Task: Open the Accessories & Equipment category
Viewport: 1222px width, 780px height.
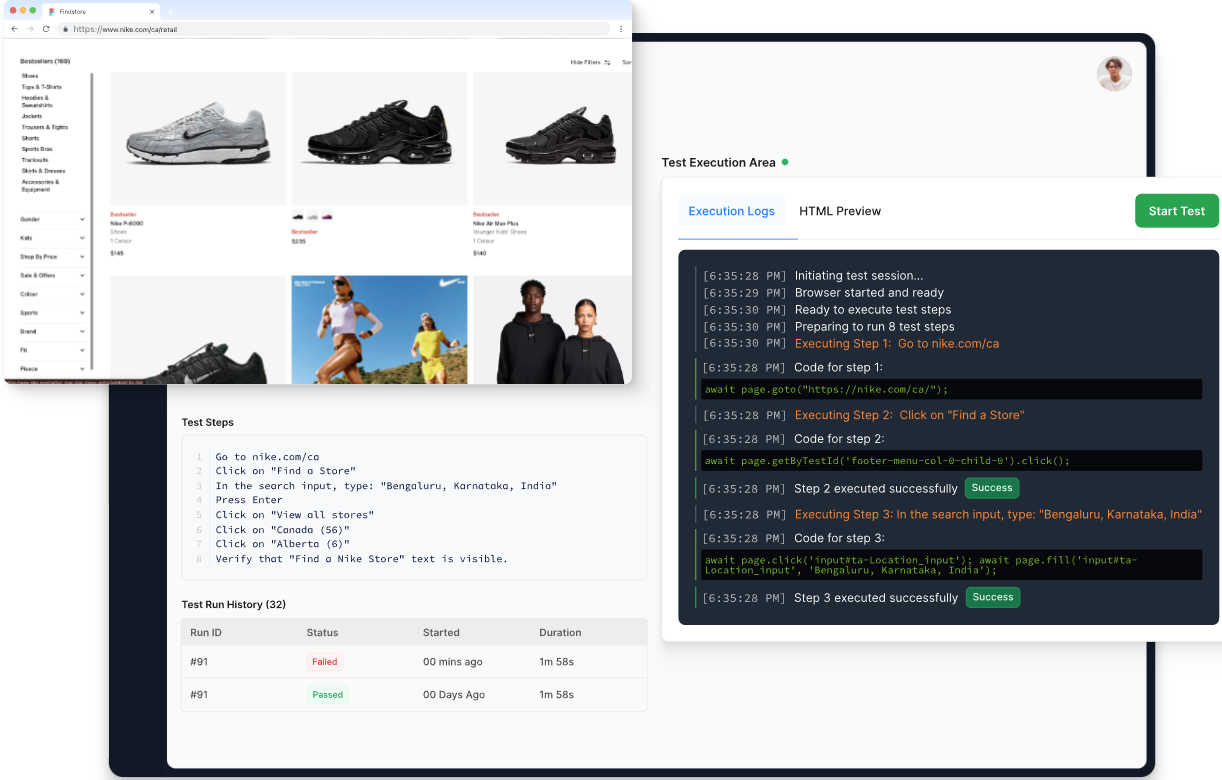Action: [x=40, y=185]
